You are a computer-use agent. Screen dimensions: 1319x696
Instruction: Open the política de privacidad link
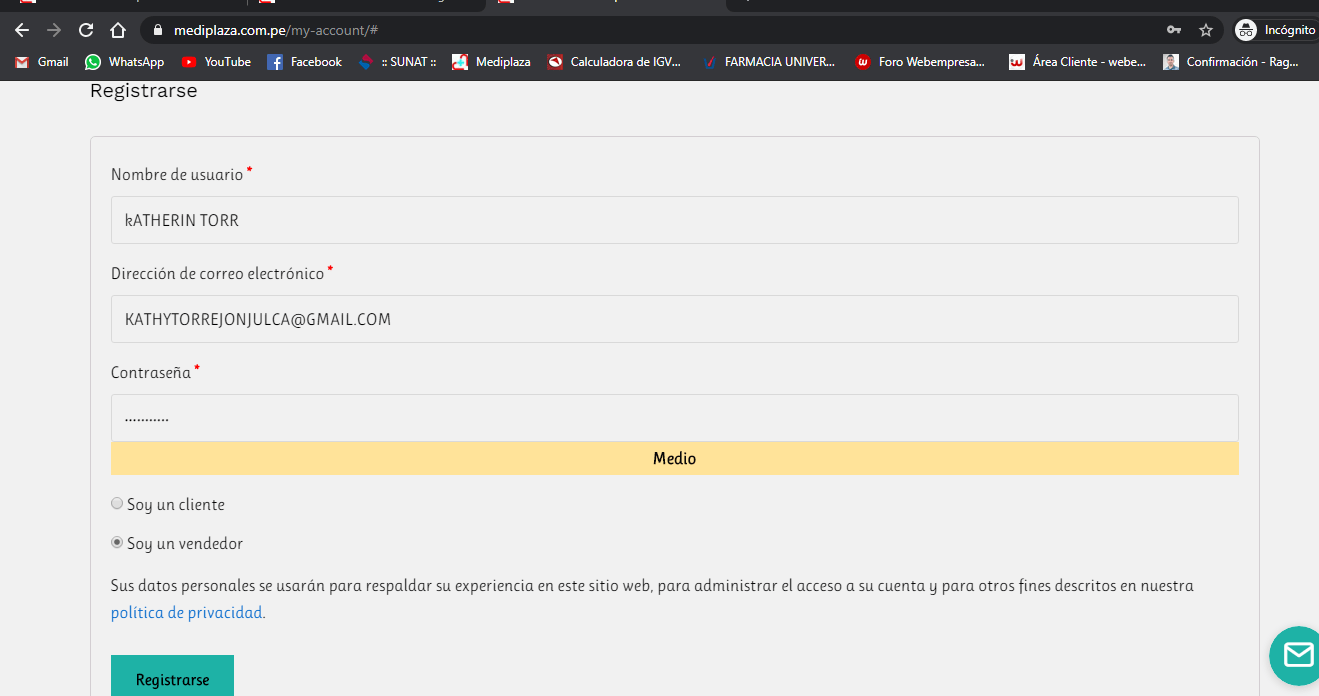coord(187,612)
